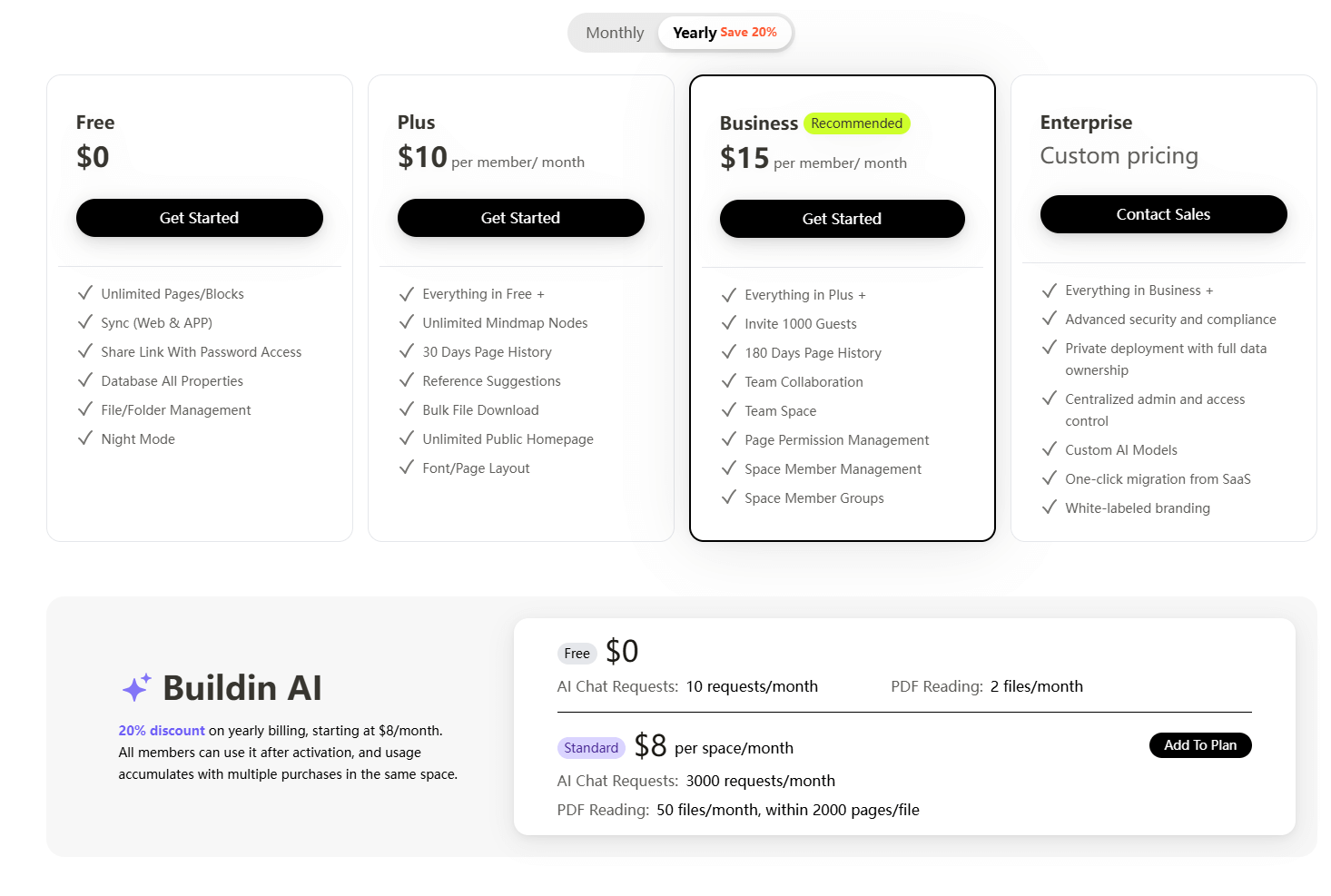Click the Plus plan $10 price
The image size is (1331, 896).
coord(422,156)
